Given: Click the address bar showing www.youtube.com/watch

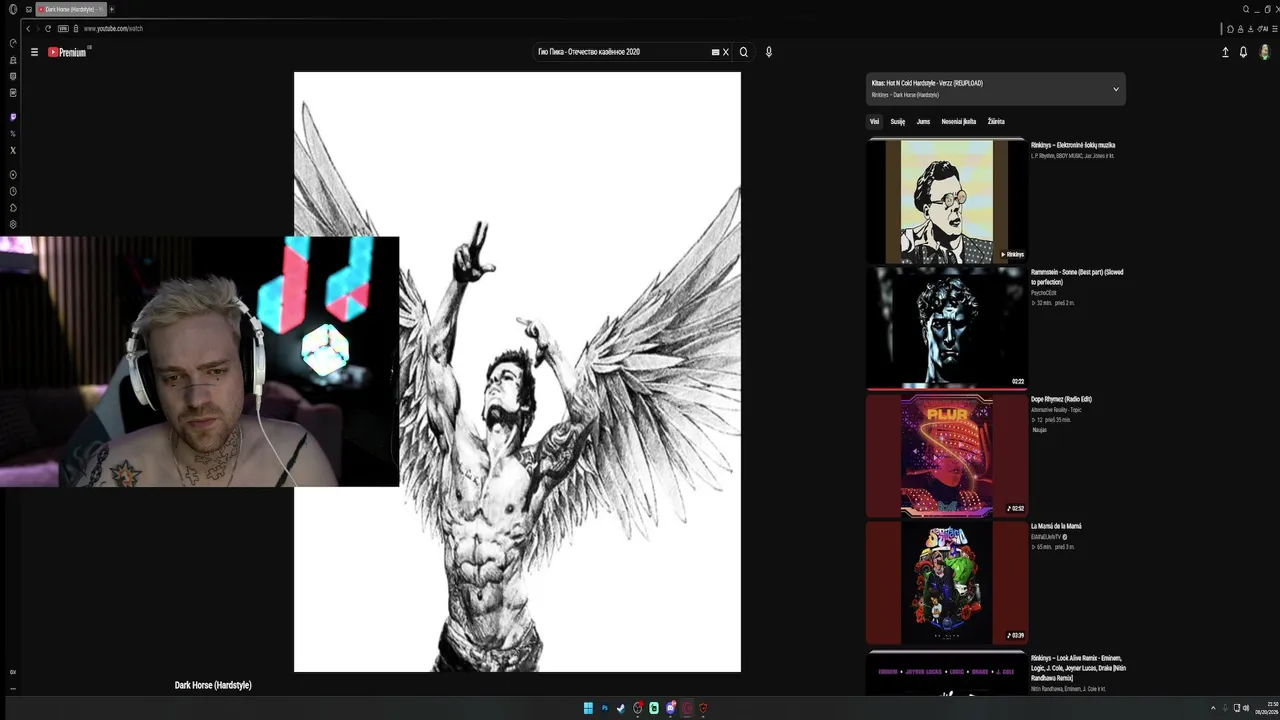Looking at the screenshot, I should coord(113,29).
